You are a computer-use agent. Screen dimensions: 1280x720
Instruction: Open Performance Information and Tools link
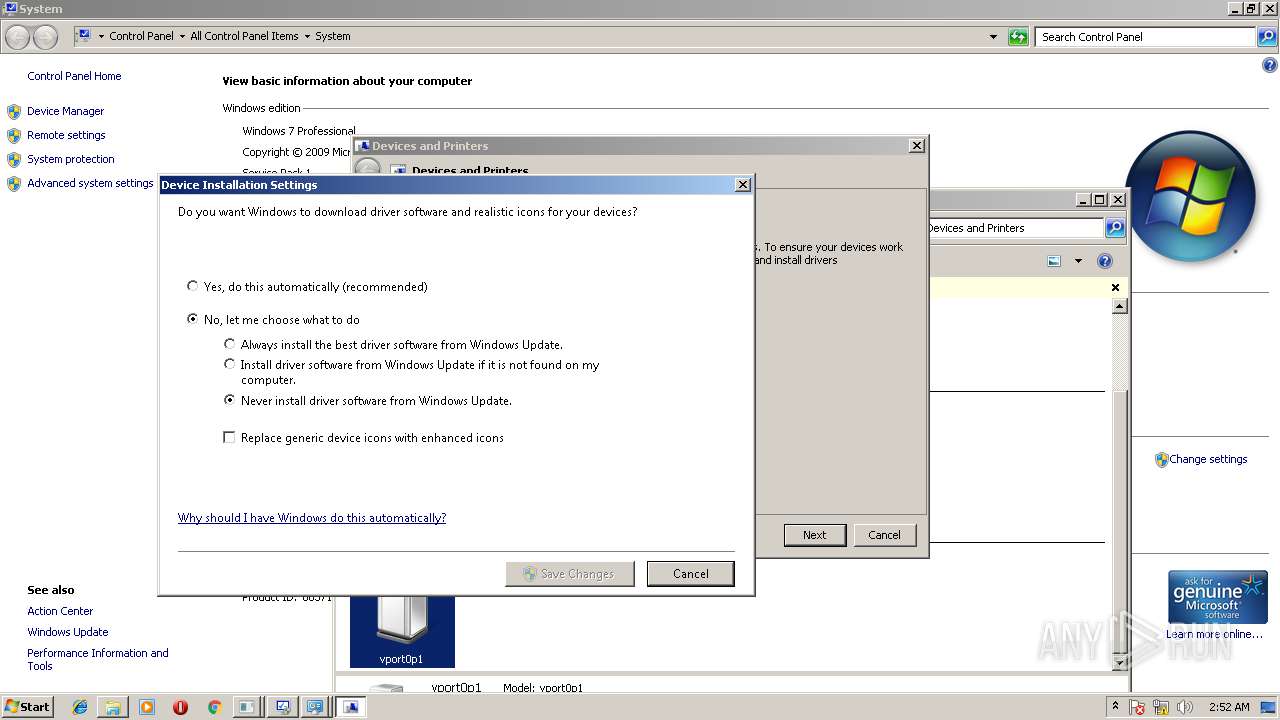click(x=98, y=659)
